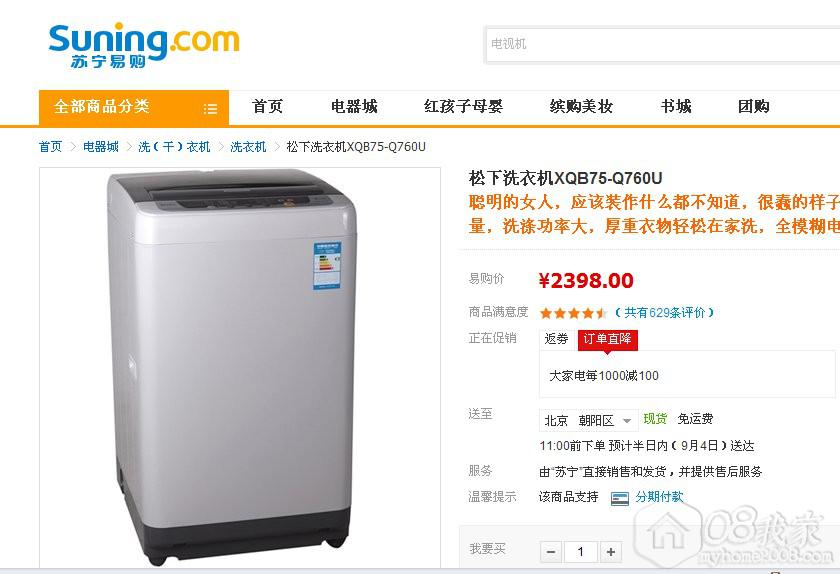This screenshot has height=574, width=840.
Task: Increase quantity with the plus button
Action: pyautogui.click(x=610, y=551)
